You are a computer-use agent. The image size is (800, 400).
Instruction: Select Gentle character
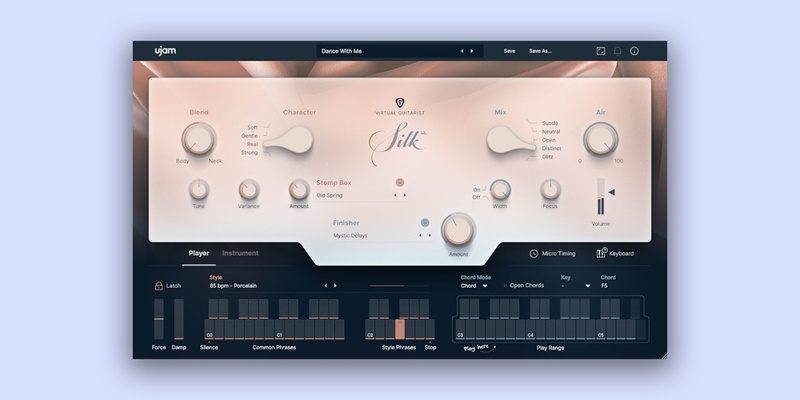249,136
